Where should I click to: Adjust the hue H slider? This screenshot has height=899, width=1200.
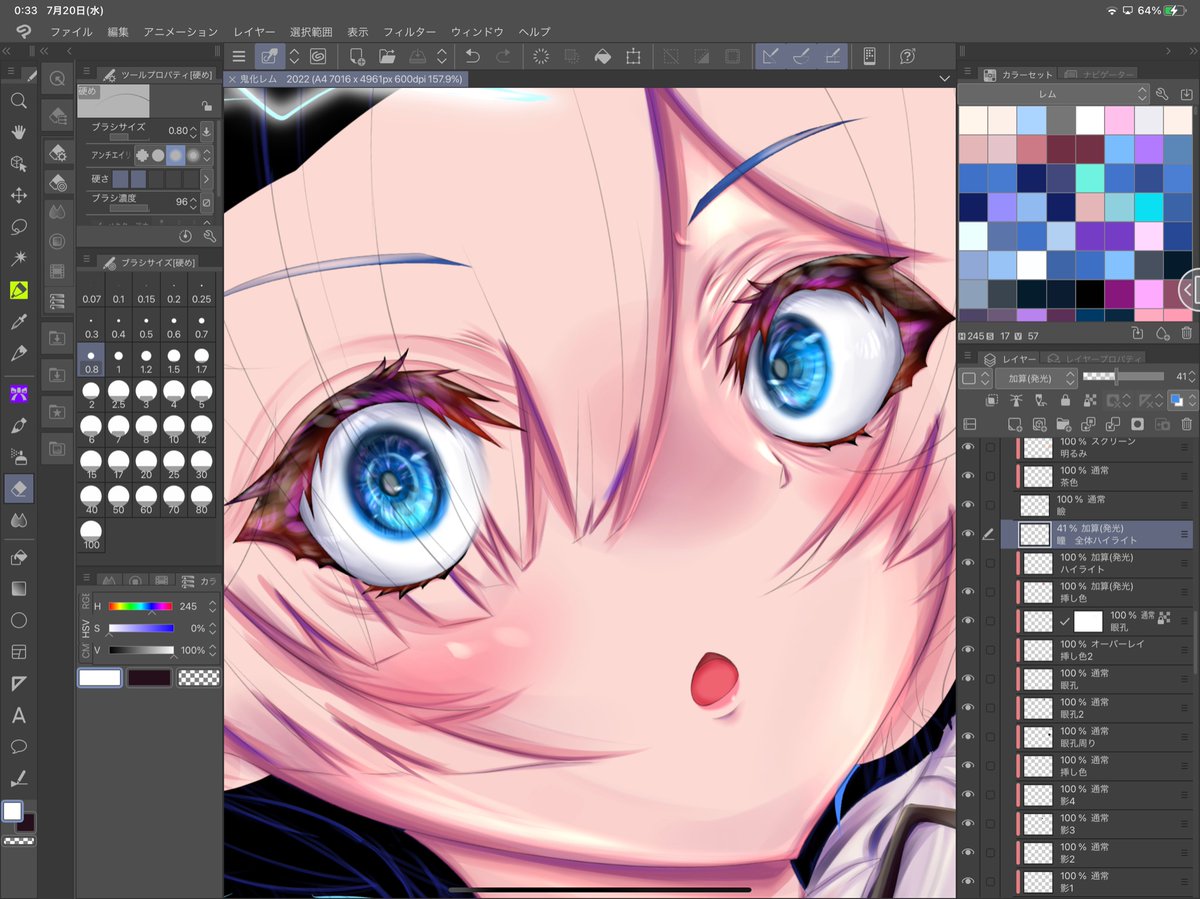click(140, 606)
